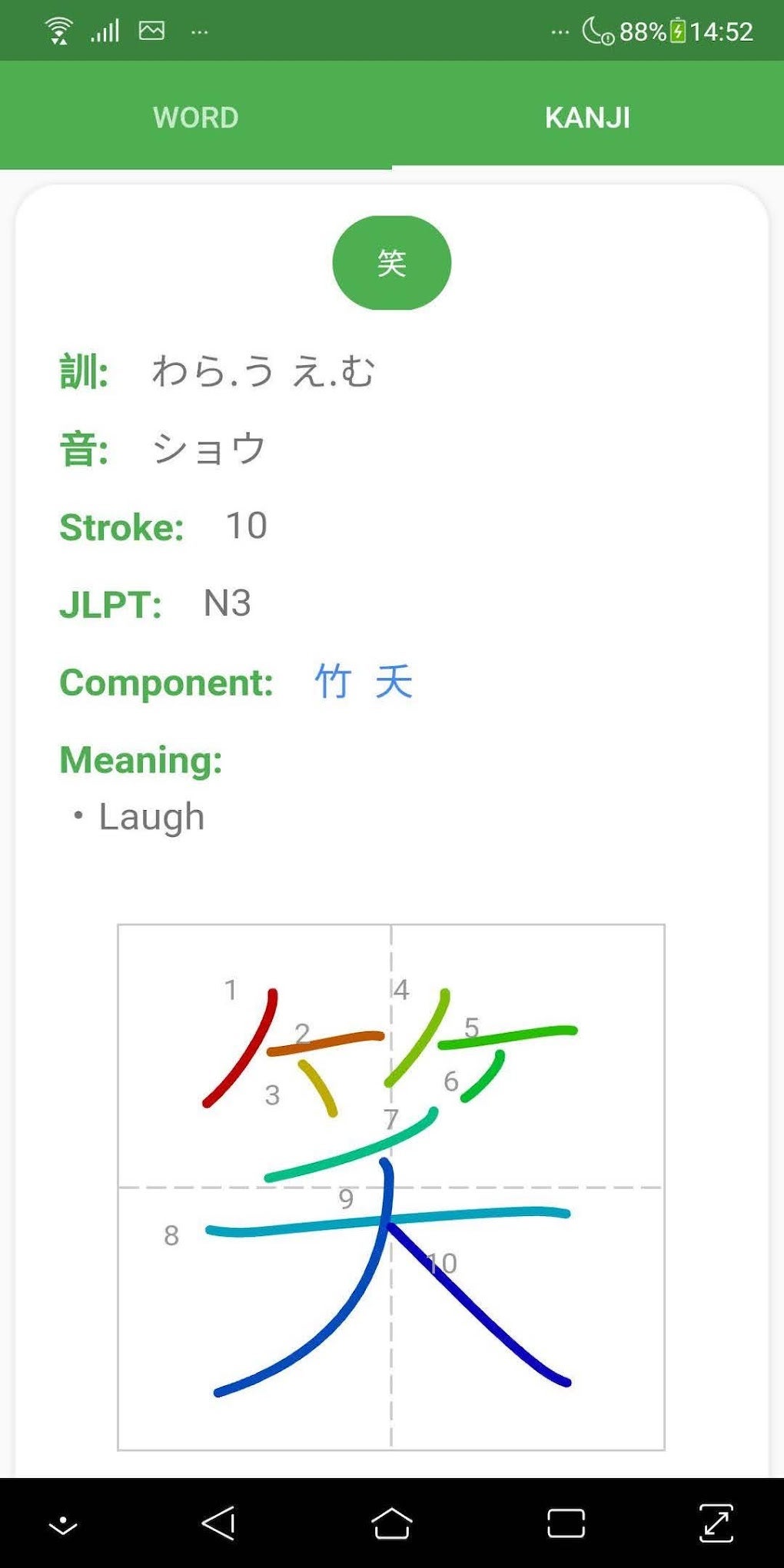Tap the Android back navigation icon
This screenshot has height=1568, width=784.
point(219,1523)
